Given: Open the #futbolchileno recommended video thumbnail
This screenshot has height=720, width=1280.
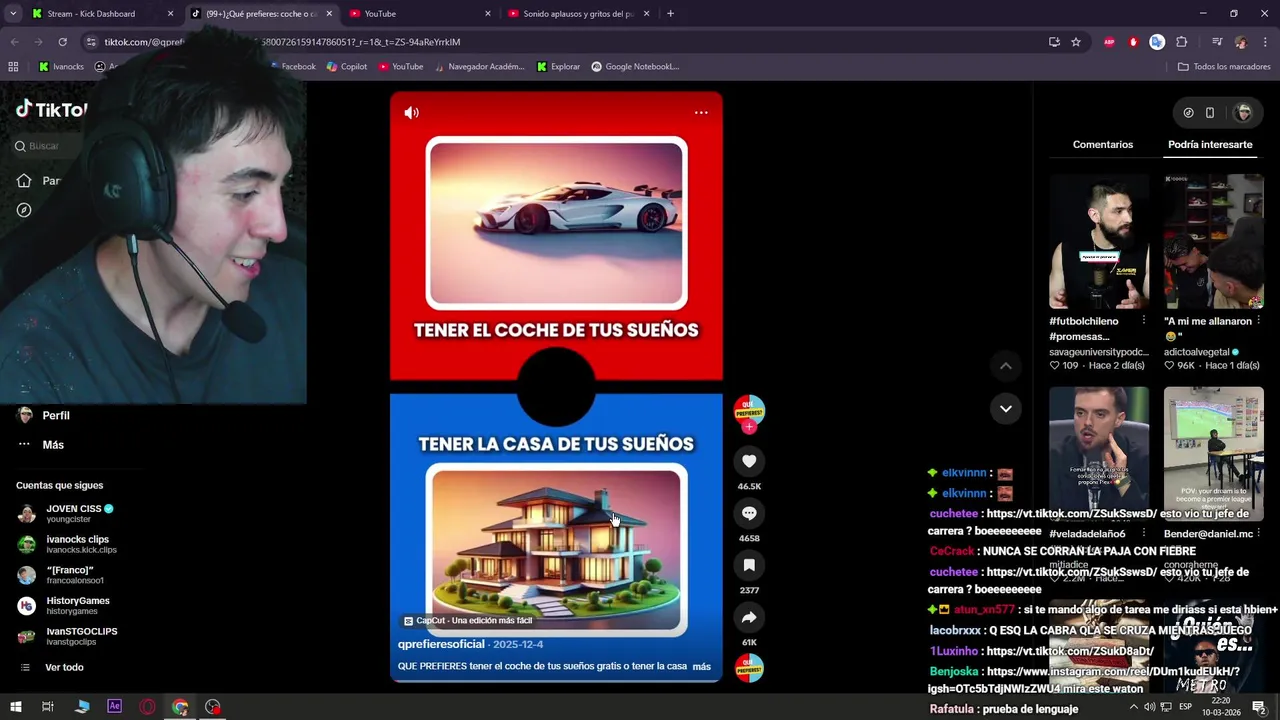Looking at the screenshot, I should tap(1099, 242).
